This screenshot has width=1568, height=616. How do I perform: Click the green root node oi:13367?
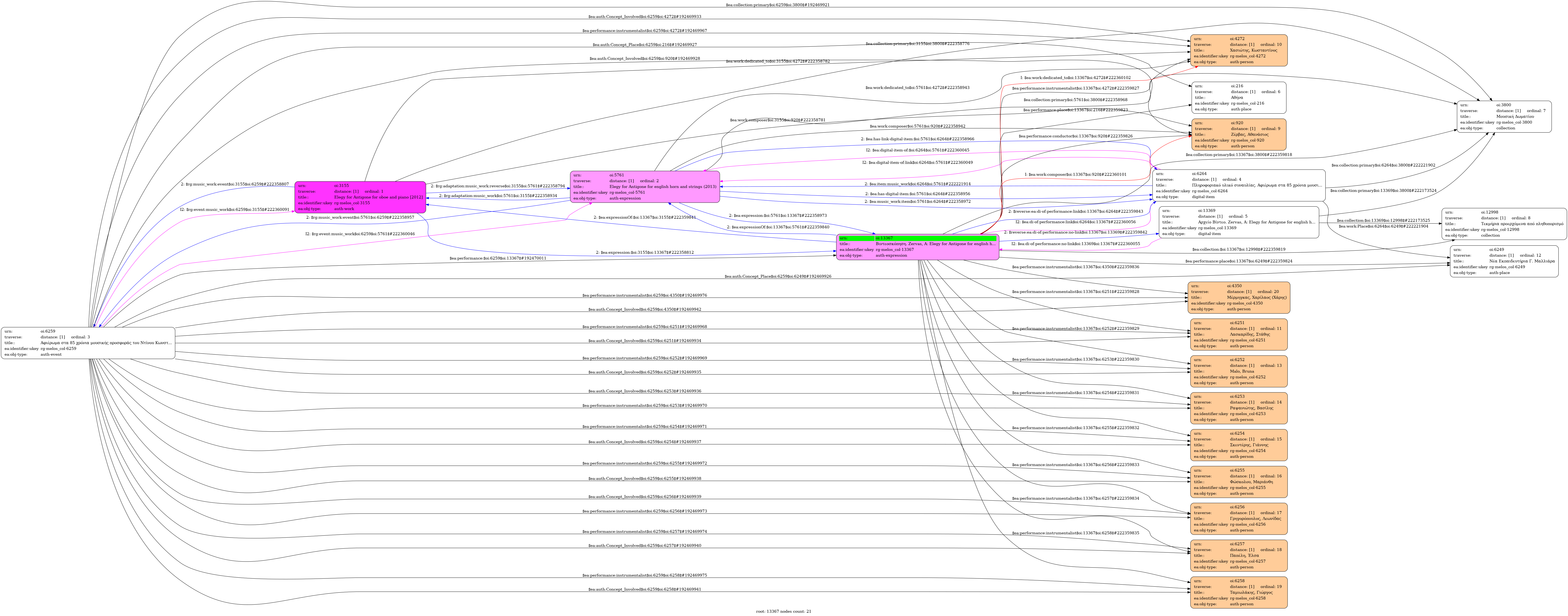[917, 247]
